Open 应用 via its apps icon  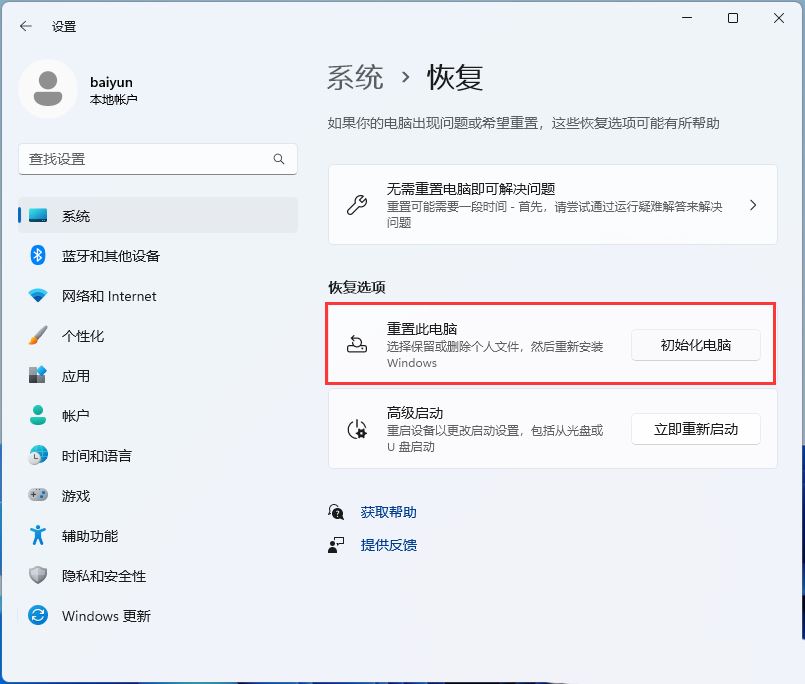(x=38, y=375)
